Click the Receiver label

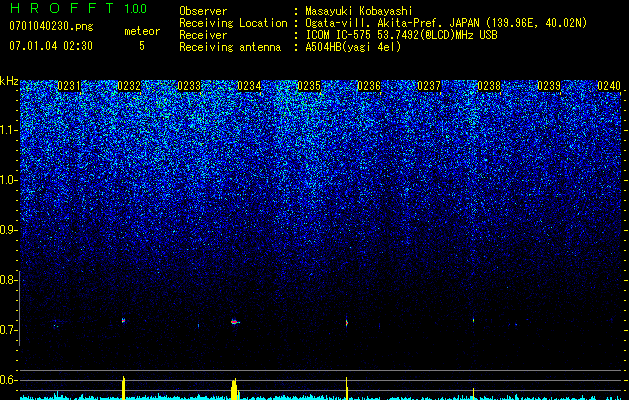203,35
